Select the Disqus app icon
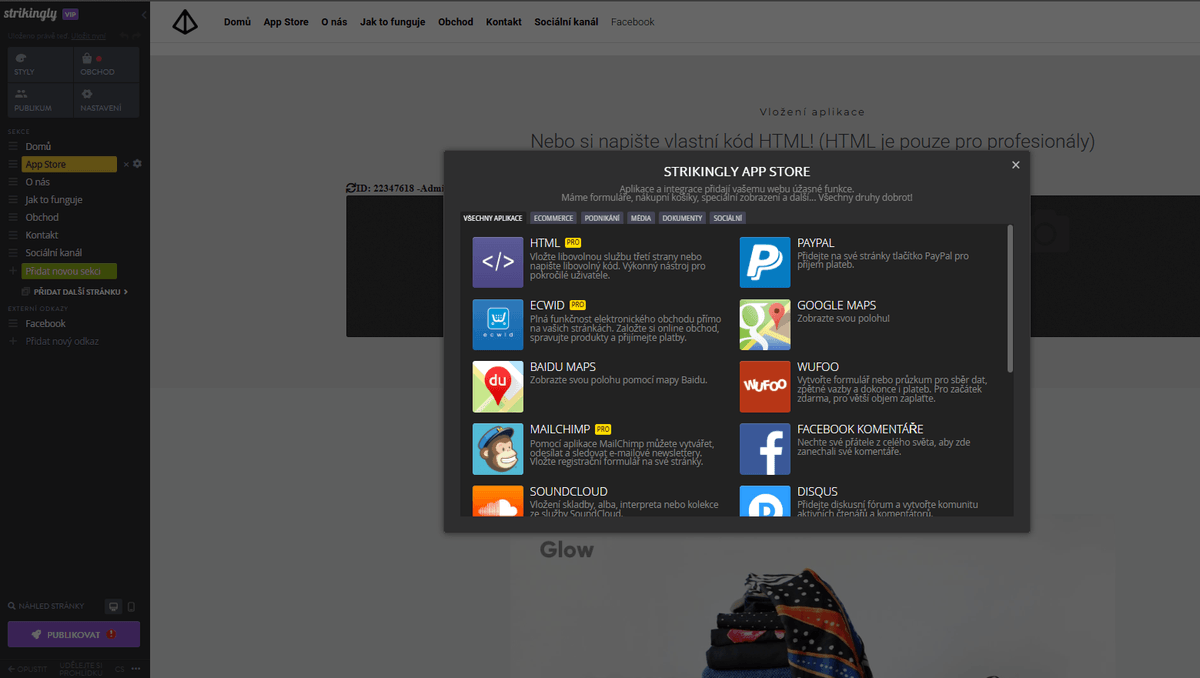 coord(765,501)
